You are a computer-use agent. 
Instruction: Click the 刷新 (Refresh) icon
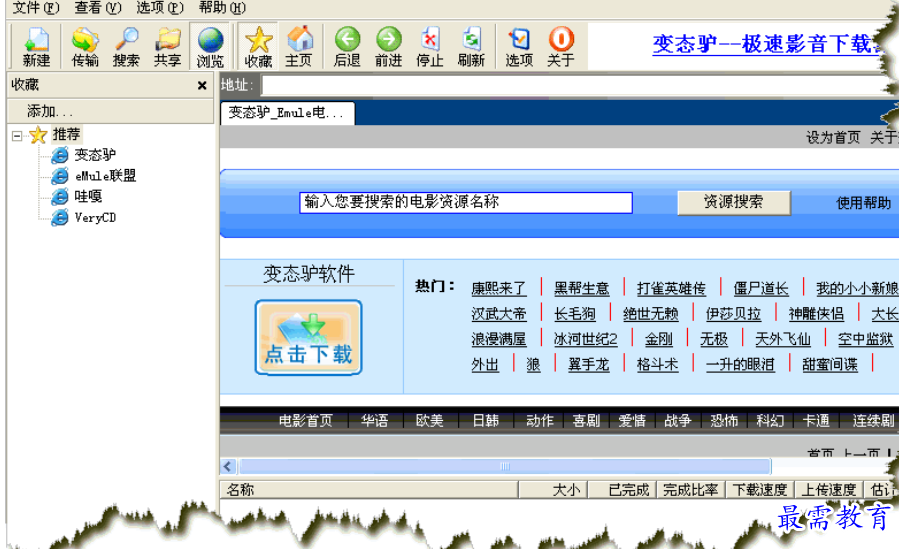(471, 46)
